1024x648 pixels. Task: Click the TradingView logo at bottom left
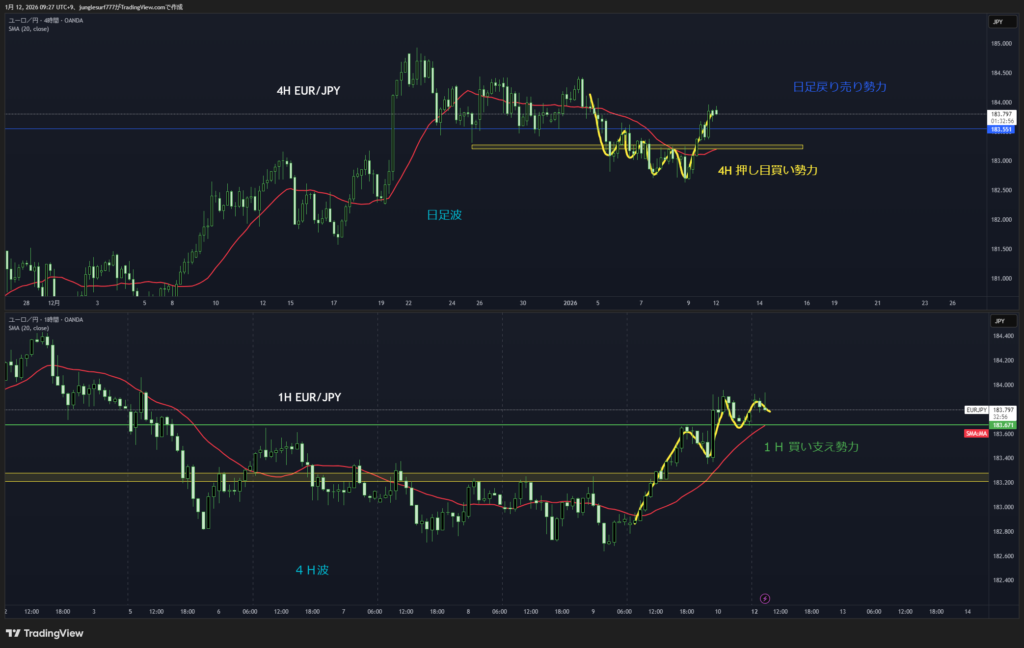pyautogui.click(x=44, y=633)
